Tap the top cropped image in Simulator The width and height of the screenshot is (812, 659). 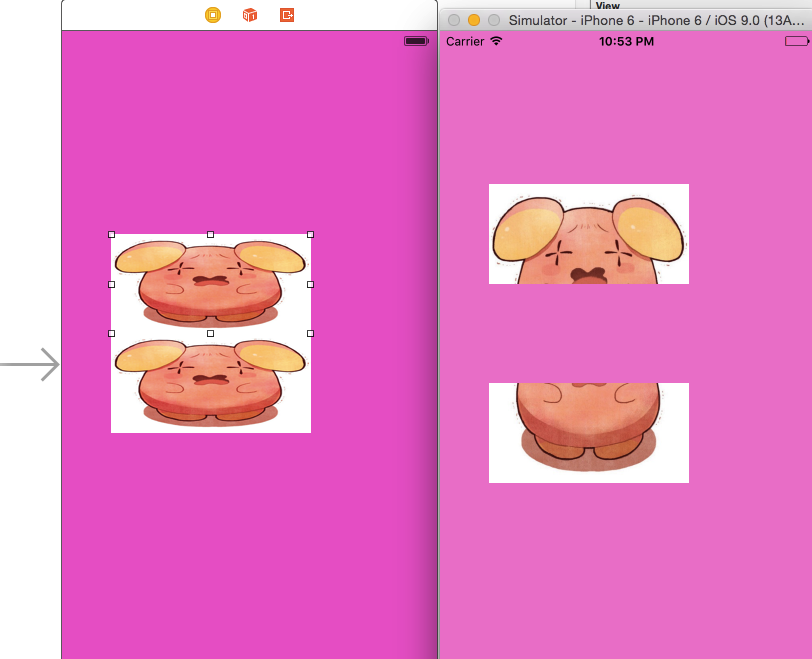click(x=589, y=234)
